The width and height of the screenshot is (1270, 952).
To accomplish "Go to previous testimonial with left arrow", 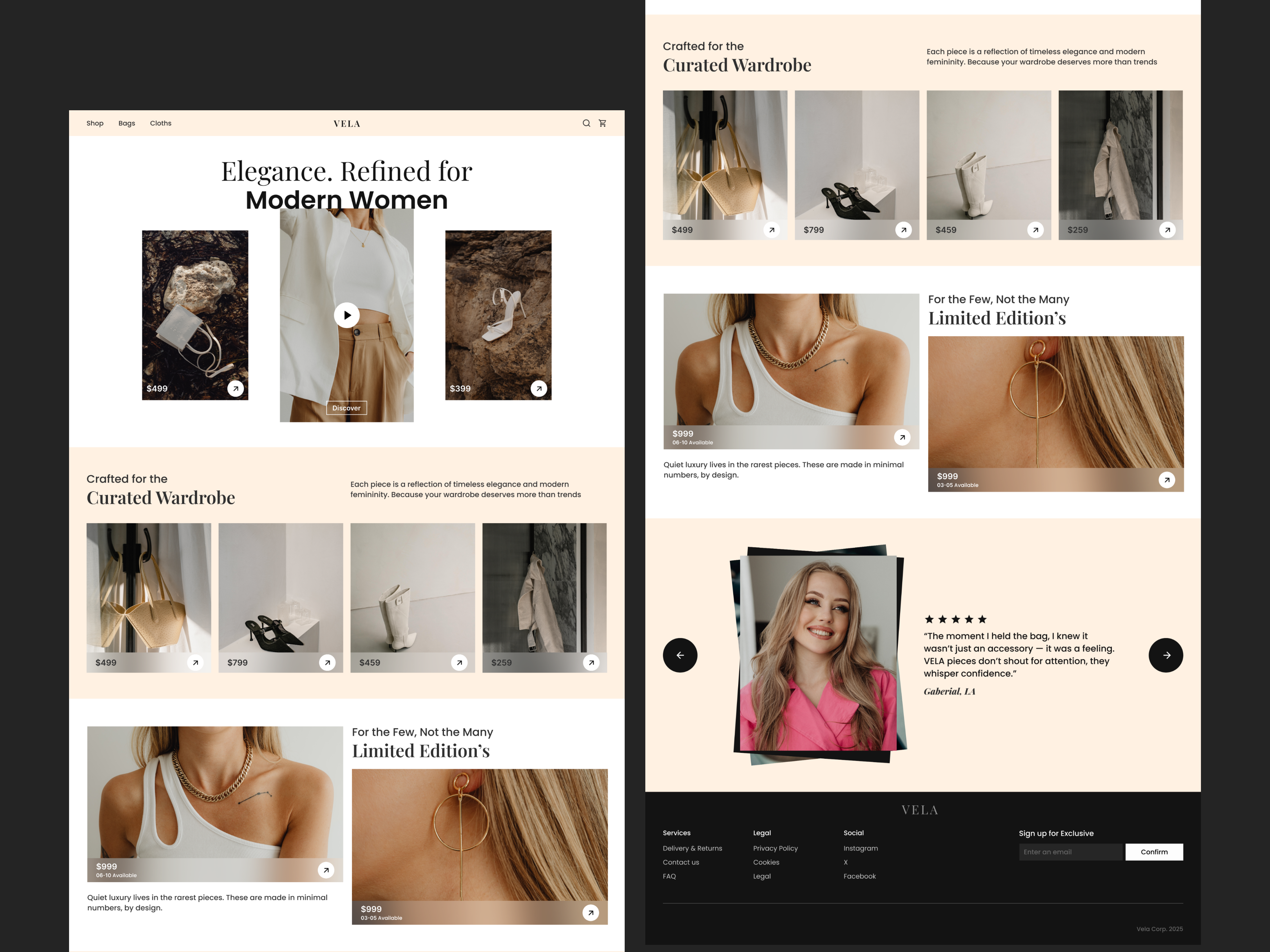I will click(x=680, y=655).
